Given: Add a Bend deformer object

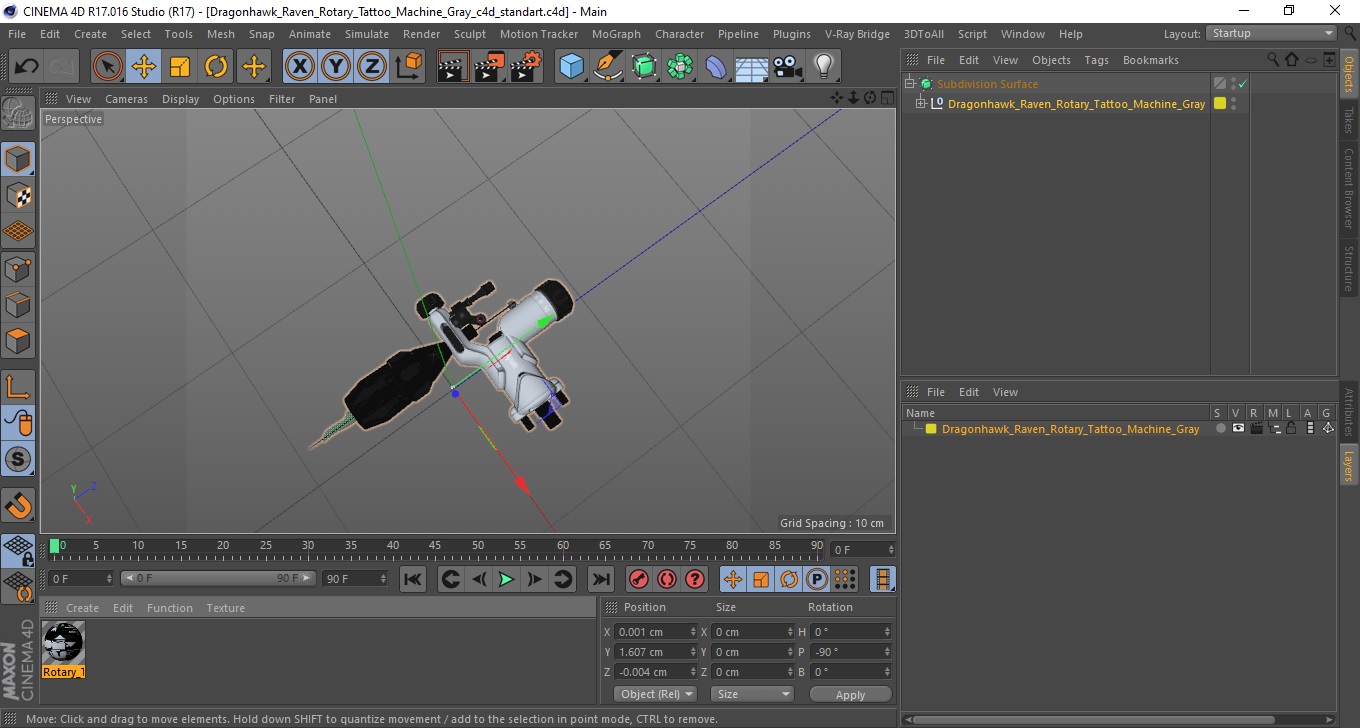Looking at the screenshot, I should click(x=716, y=67).
